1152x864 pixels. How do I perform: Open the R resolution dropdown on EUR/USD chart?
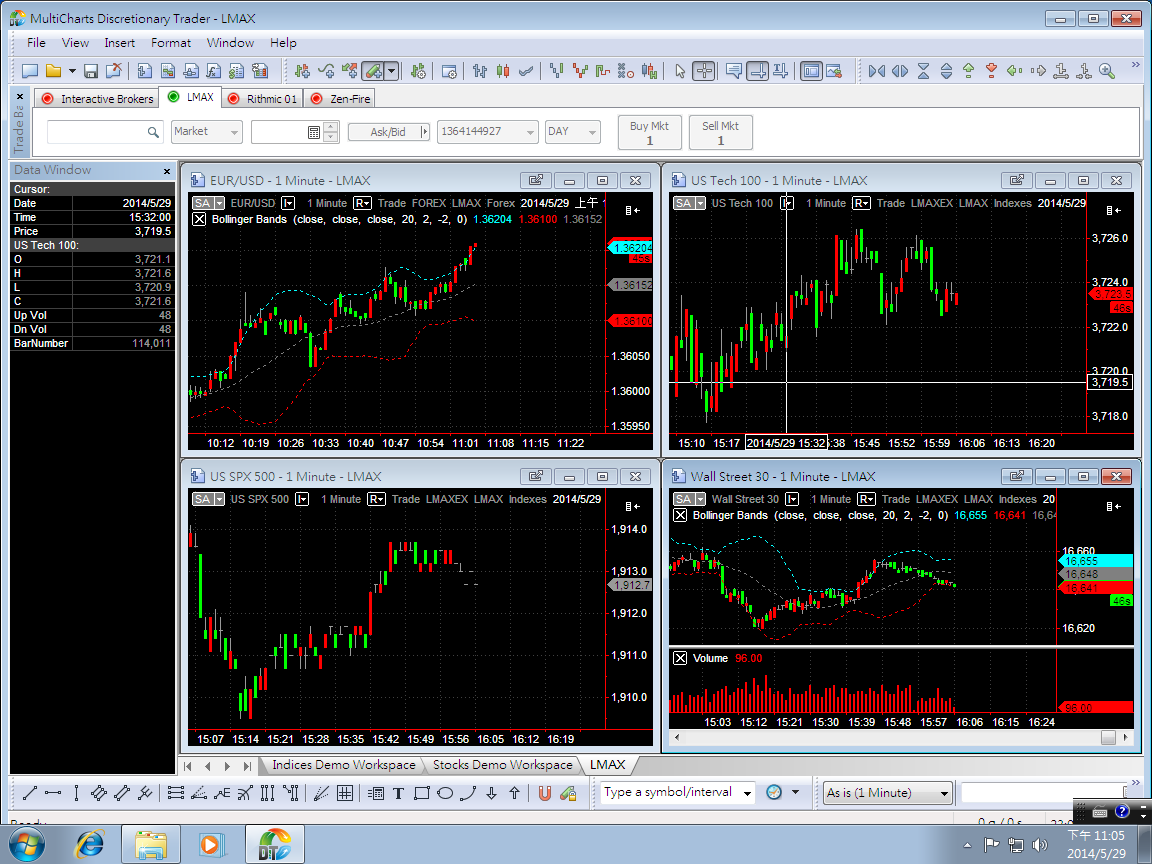pyautogui.click(x=362, y=203)
